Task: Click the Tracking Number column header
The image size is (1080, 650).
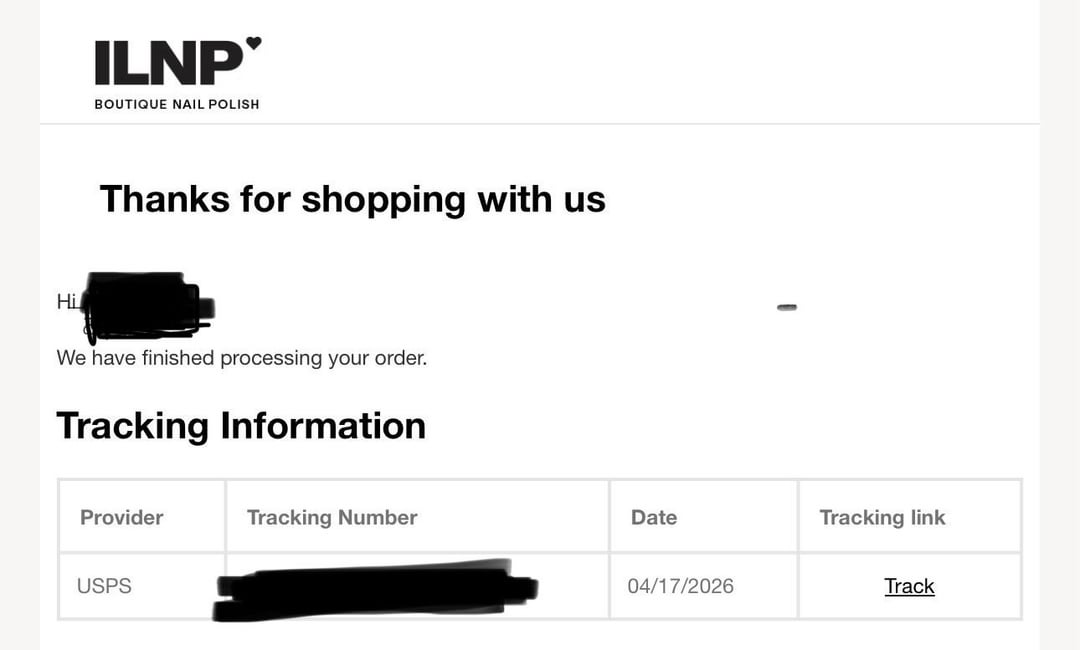Action: pos(332,517)
